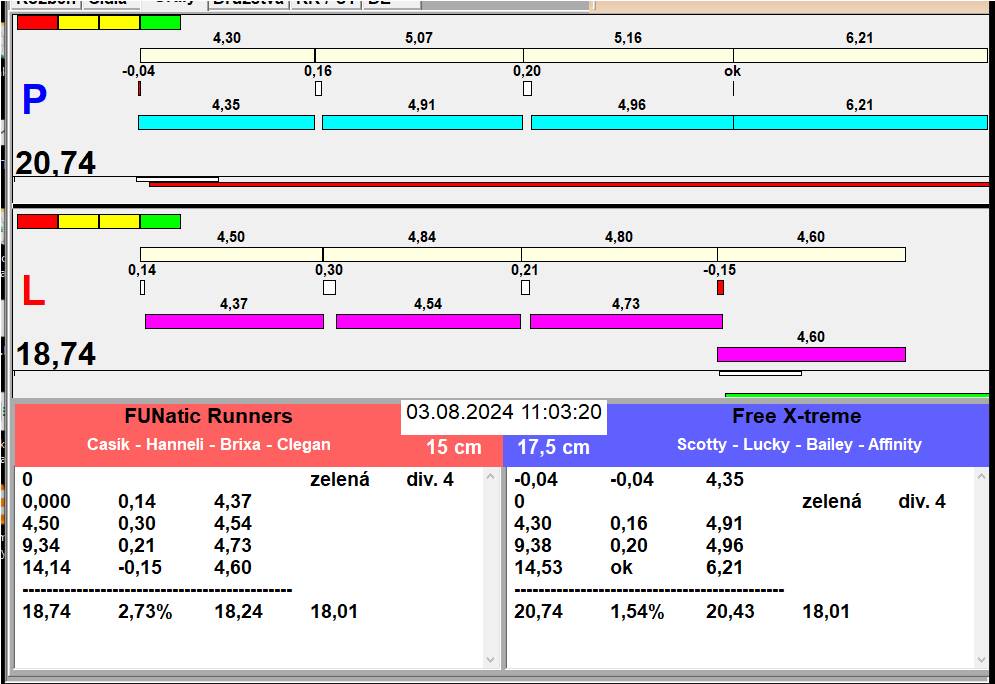Click the Free X-treme team header
995x684 pixels.
(796, 417)
